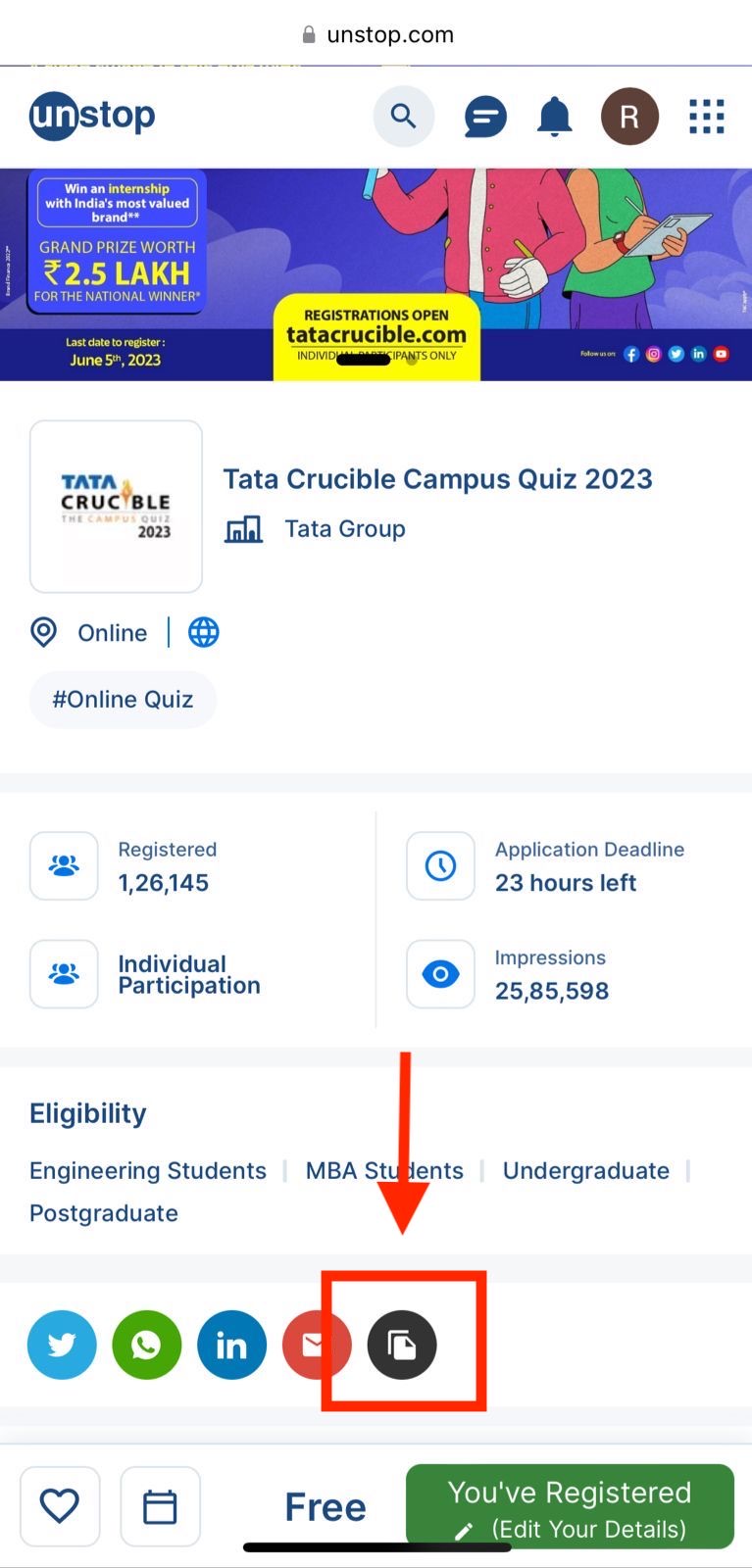
Task: Open the notifications bell
Action: [555, 117]
